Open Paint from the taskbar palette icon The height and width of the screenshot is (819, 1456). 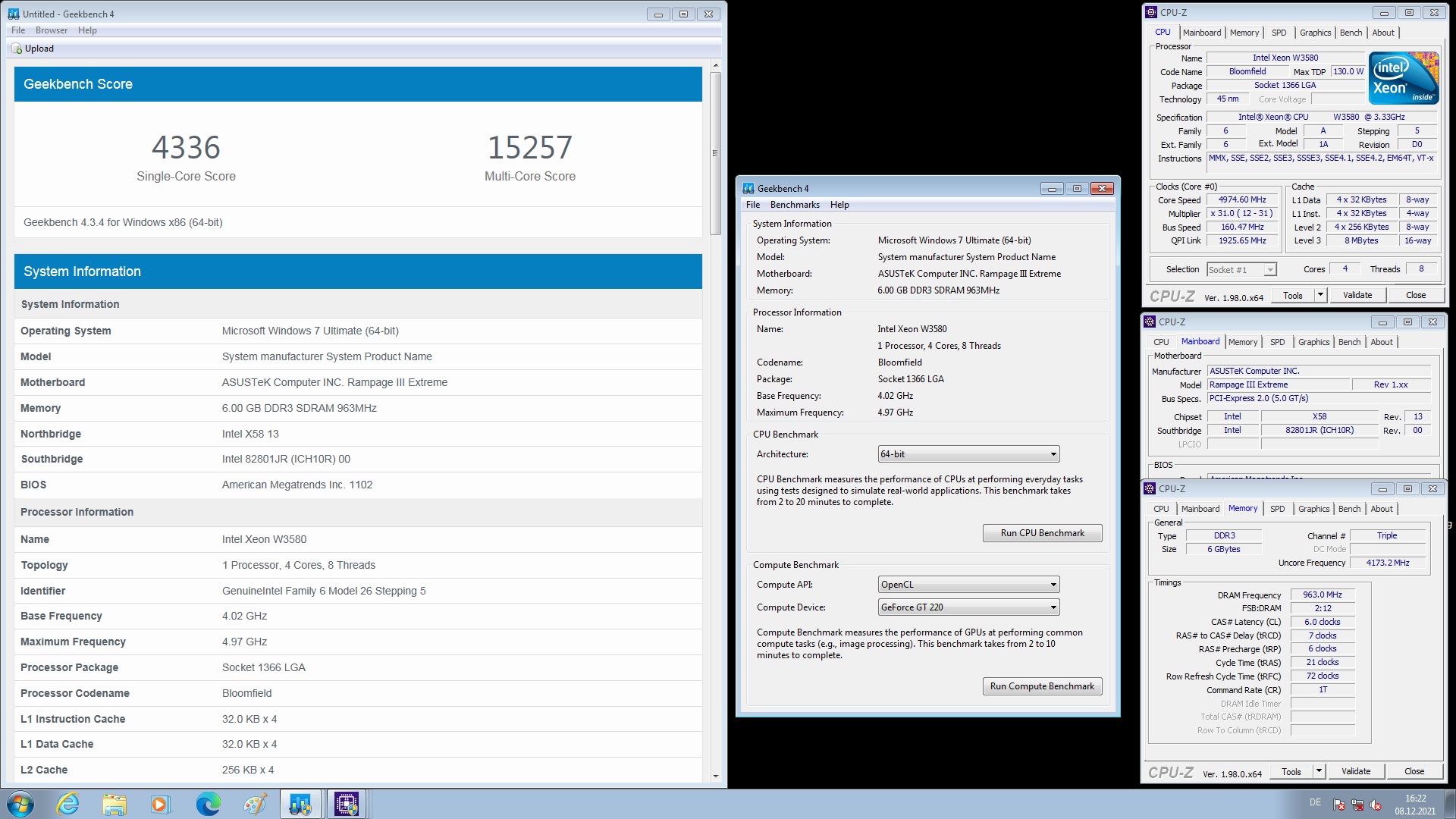click(255, 804)
